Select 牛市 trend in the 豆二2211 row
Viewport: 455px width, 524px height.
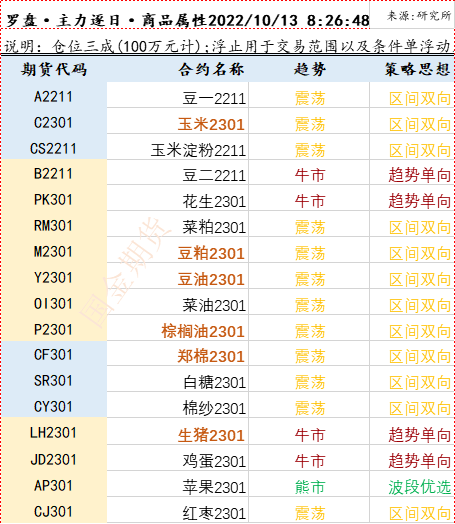(310, 175)
